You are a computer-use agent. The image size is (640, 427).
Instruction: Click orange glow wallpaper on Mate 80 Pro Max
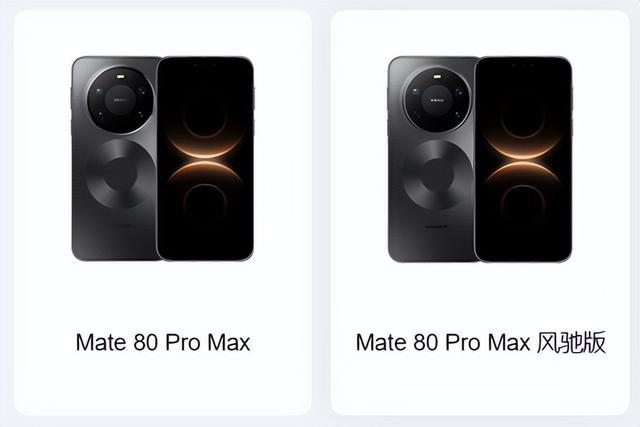pos(204,160)
